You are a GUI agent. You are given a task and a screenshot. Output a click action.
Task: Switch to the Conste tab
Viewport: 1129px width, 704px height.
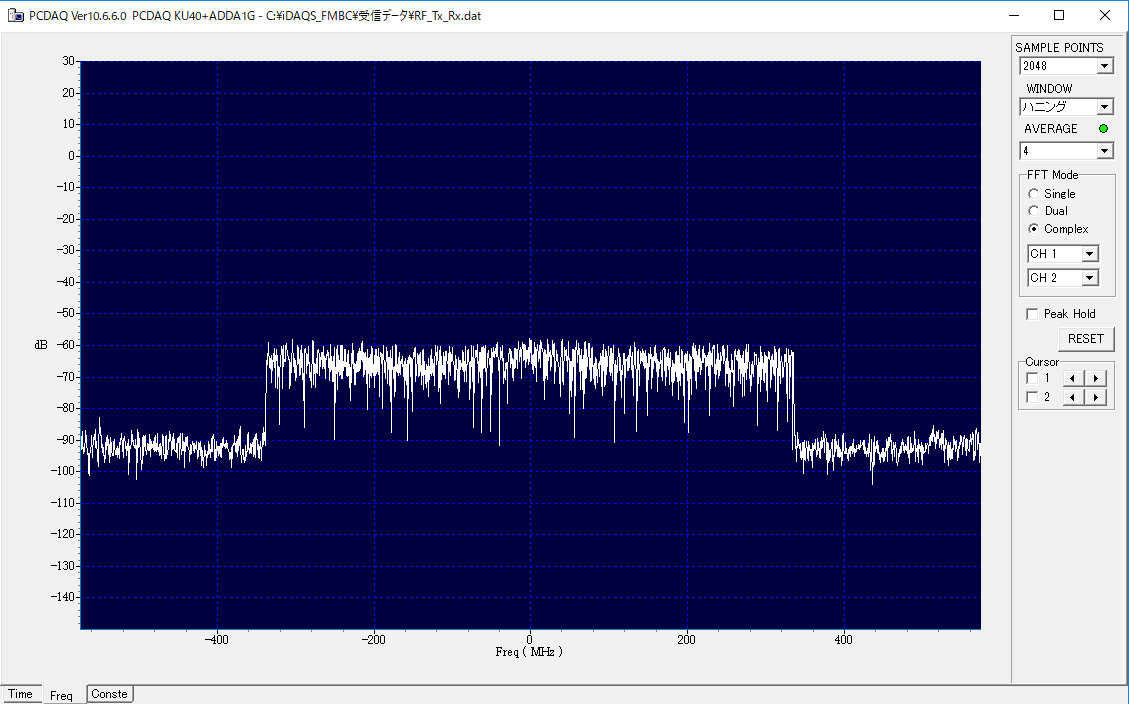109,694
